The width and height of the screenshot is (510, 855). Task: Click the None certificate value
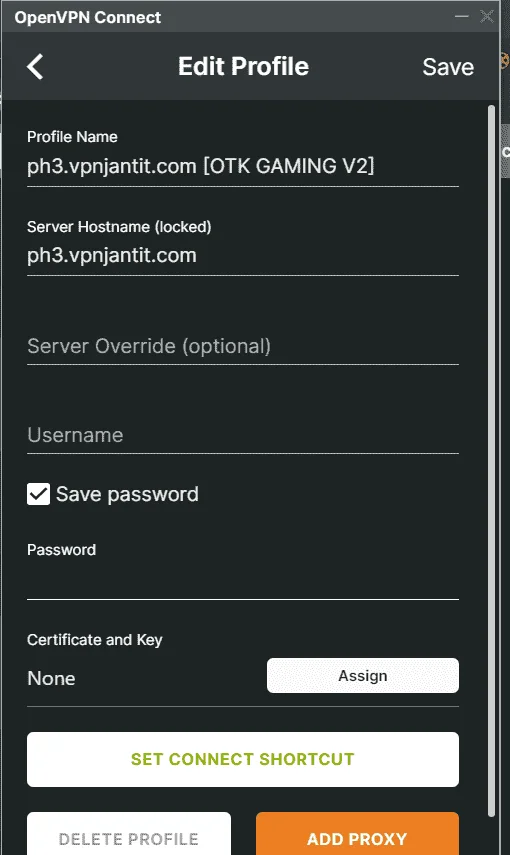[x=51, y=678]
